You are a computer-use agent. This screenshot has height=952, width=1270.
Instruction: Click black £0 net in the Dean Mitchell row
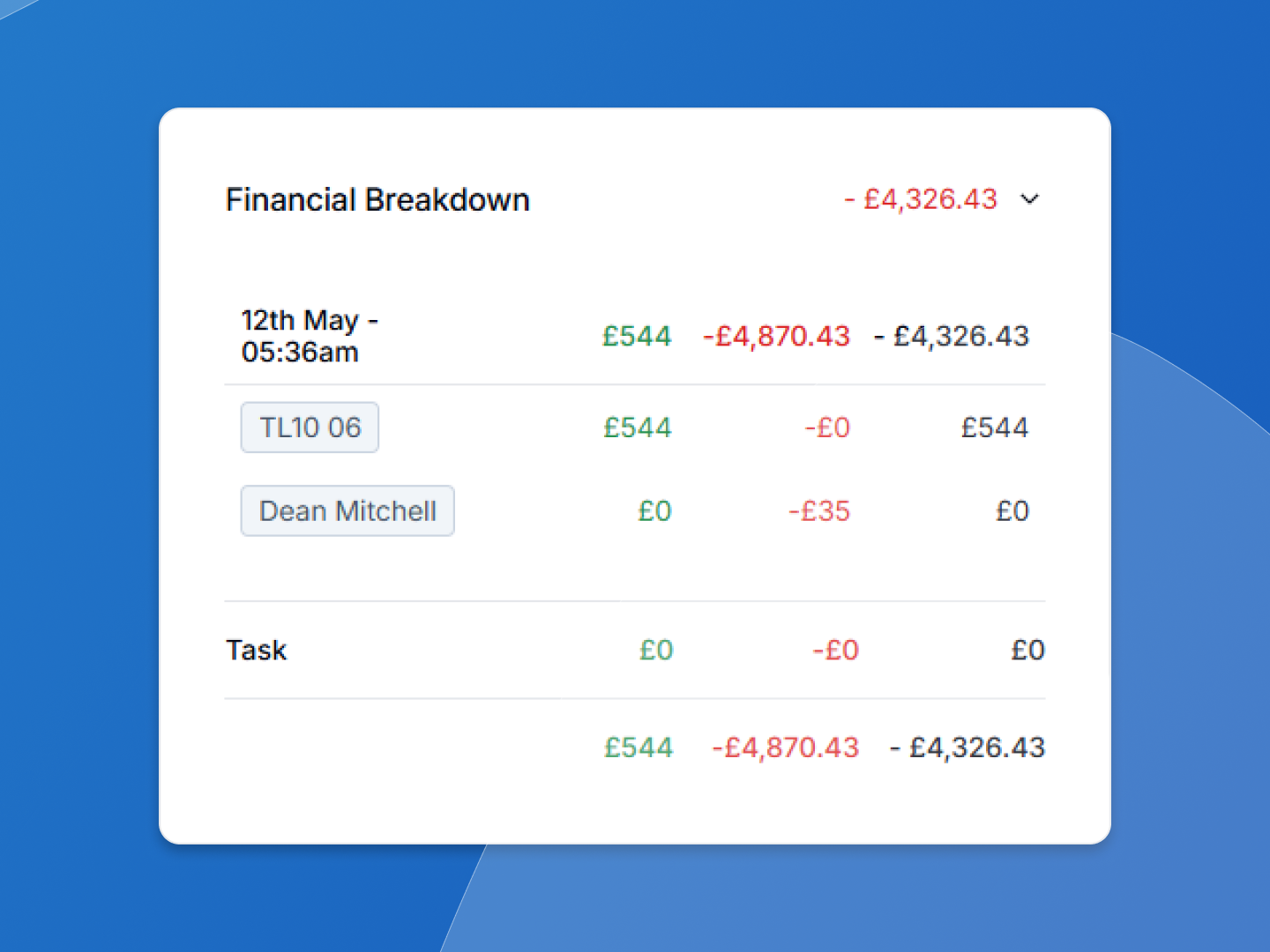[x=1012, y=511]
